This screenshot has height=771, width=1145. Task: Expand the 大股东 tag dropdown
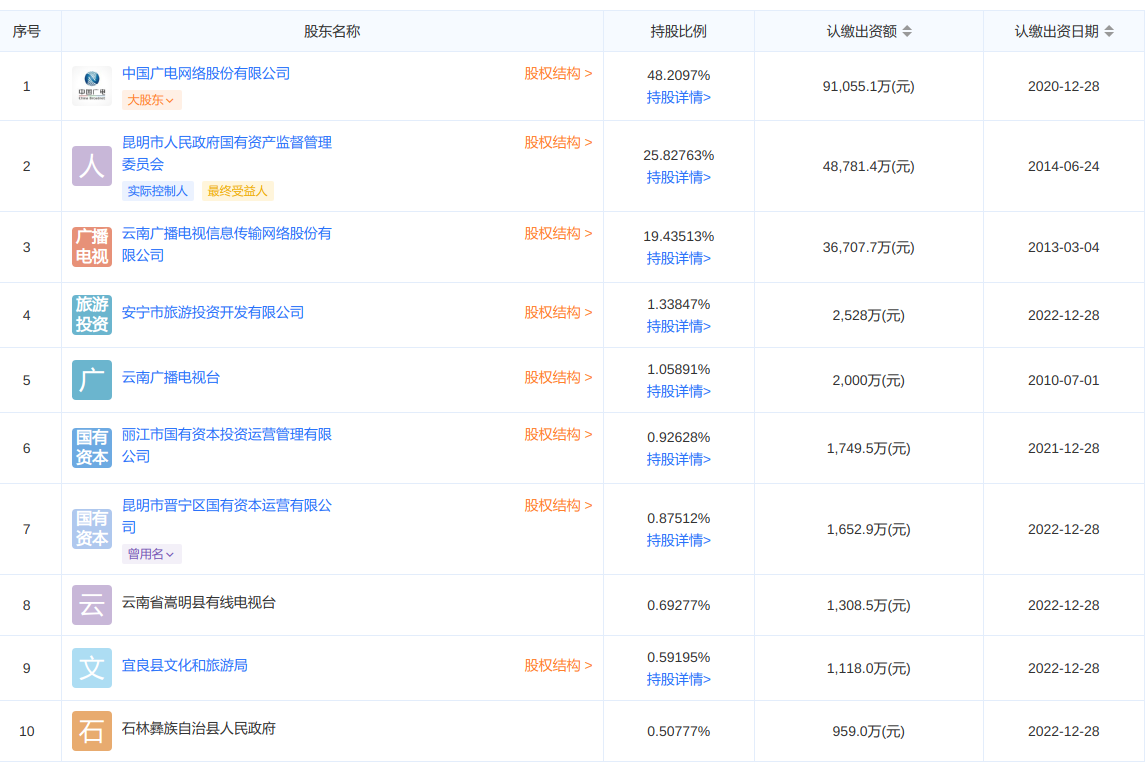(x=151, y=100)
